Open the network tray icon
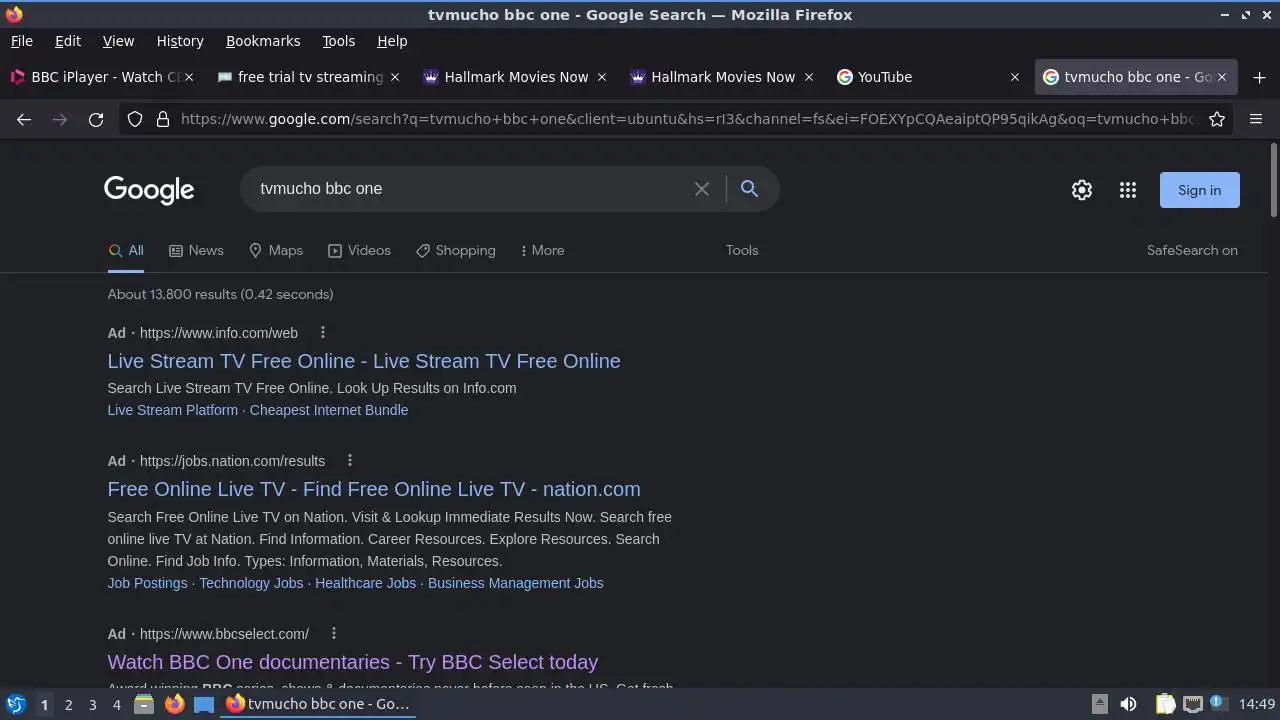Image resolution: width=1280 pixels, height=720 pixels. click(1192, 704)
